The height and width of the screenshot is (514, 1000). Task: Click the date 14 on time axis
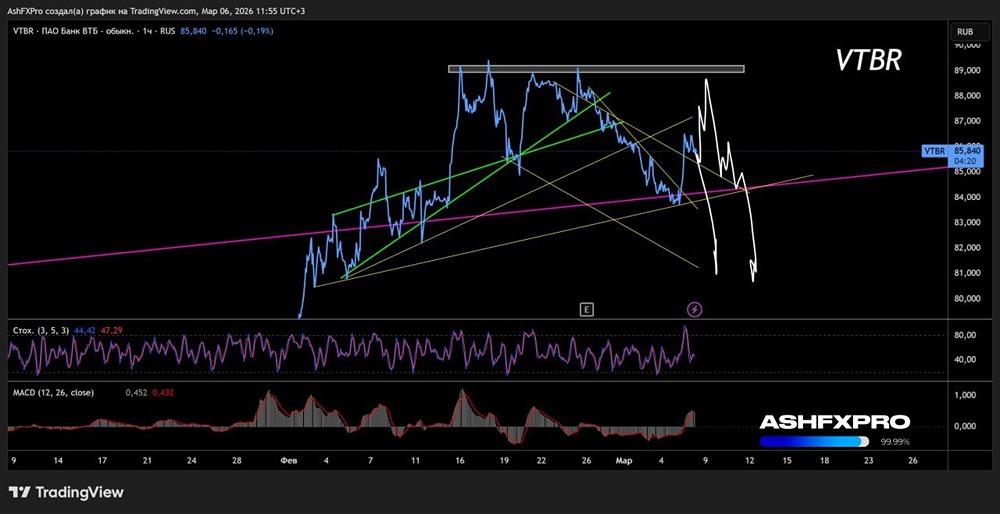[58, 460]
